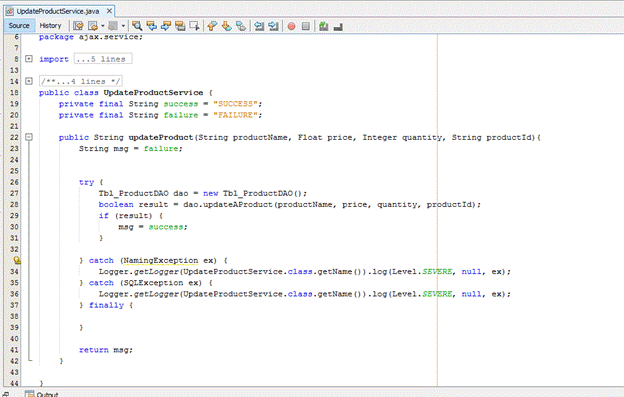
Task: Click the "SUCCESS" string literal
Action: [235, 103]
